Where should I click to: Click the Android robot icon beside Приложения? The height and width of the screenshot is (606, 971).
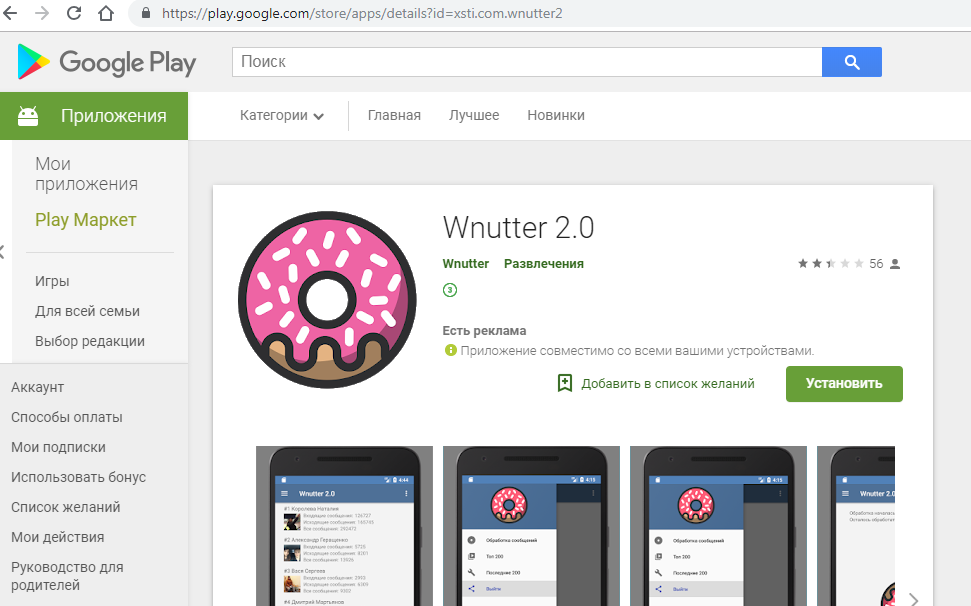point(28,116)
